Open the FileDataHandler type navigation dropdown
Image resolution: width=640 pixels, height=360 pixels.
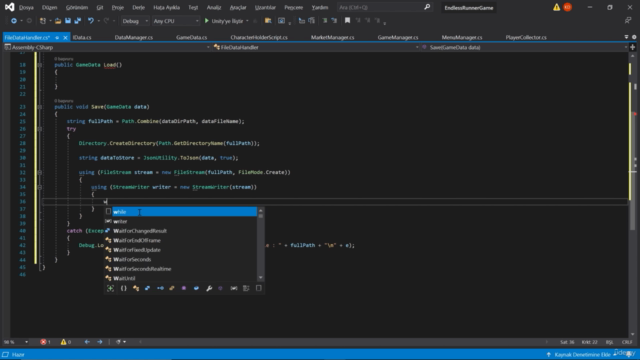[316, 47]
